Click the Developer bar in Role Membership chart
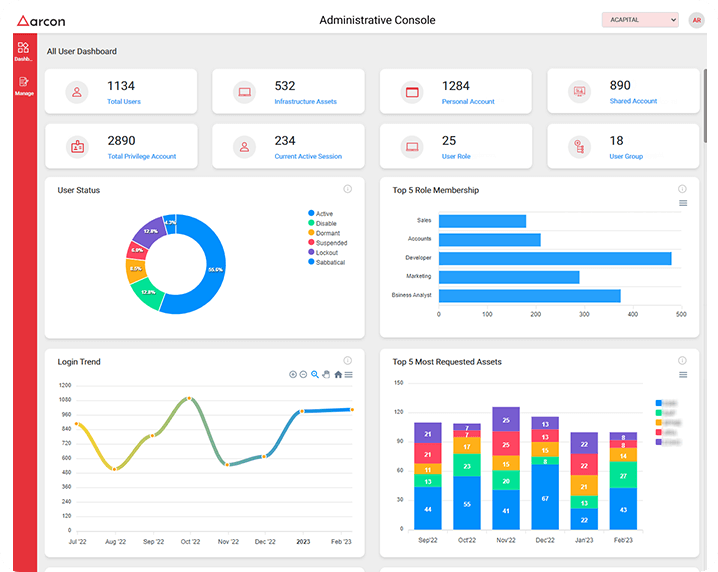 555,258
